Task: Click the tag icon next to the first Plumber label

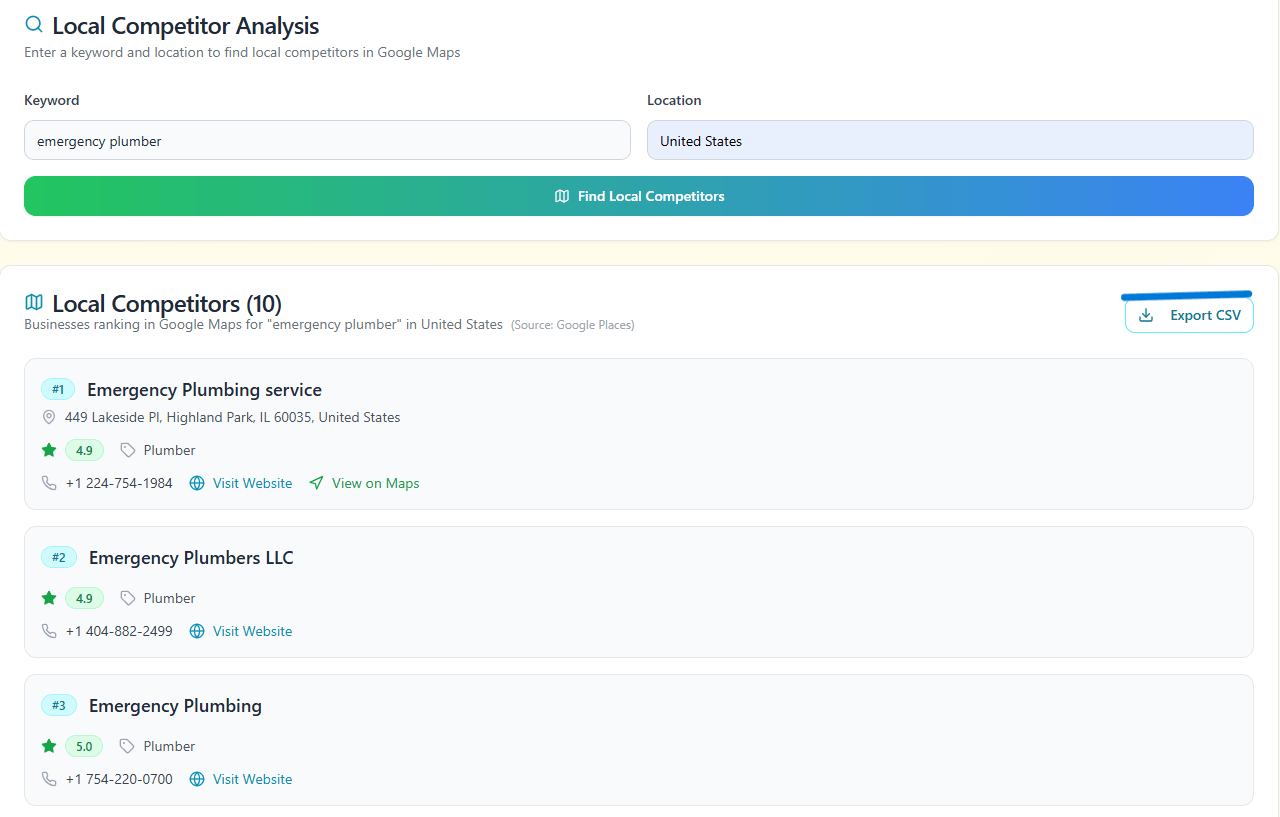Action: (128, 450)
